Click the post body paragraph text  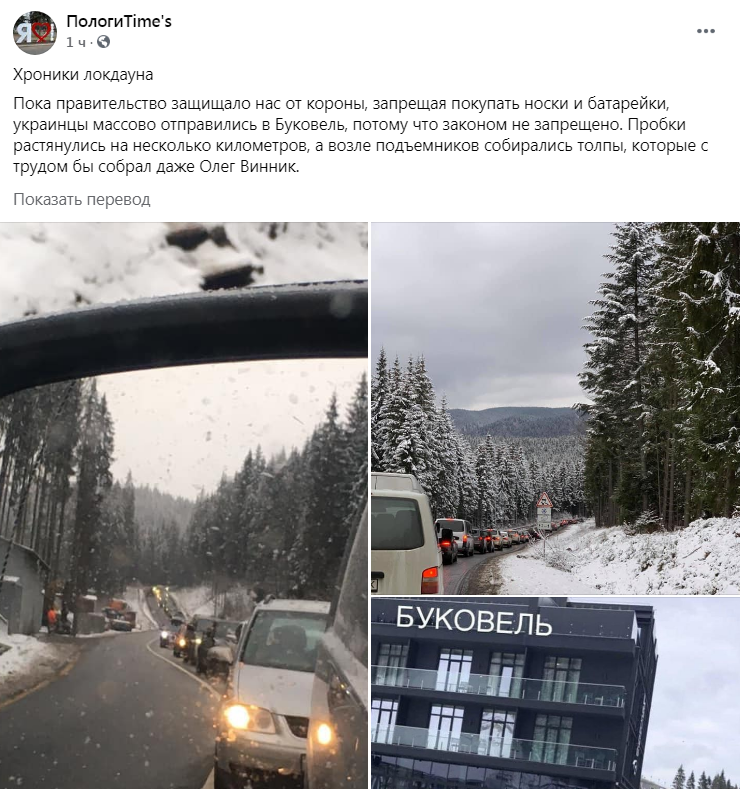tap(361, 135)
